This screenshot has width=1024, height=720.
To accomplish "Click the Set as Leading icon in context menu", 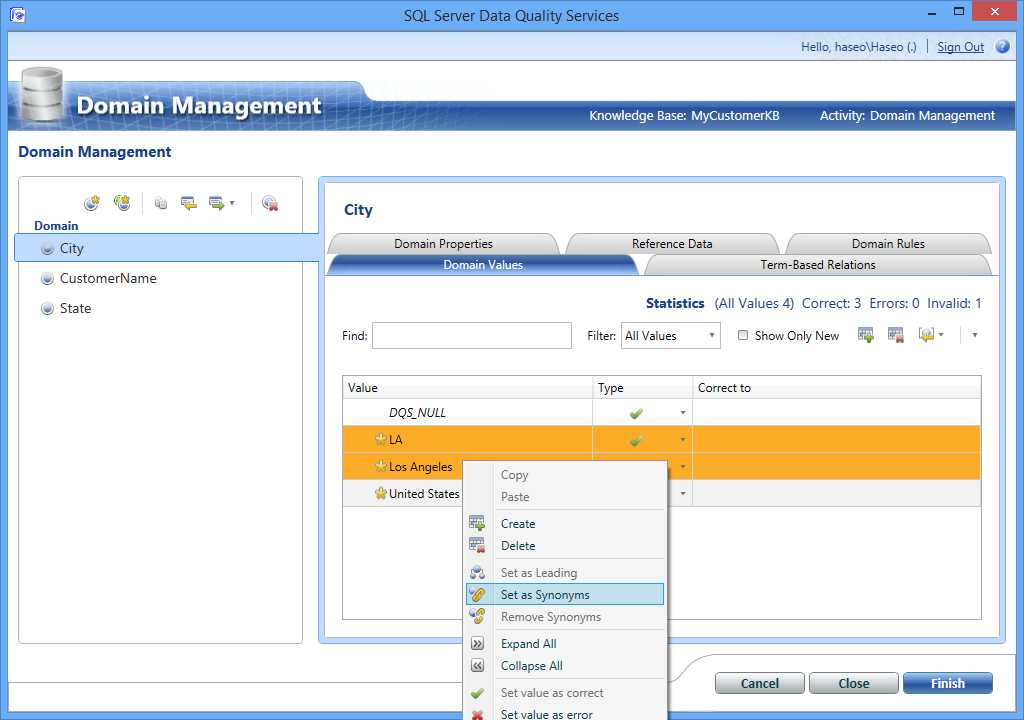I will [477, 572].
